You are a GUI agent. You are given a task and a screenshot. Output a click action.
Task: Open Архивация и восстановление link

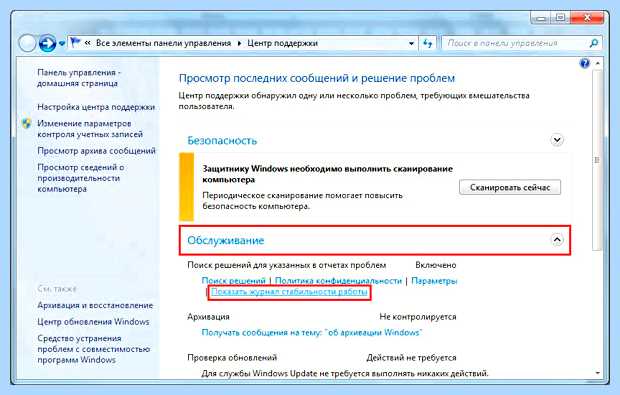pos(95,305)
